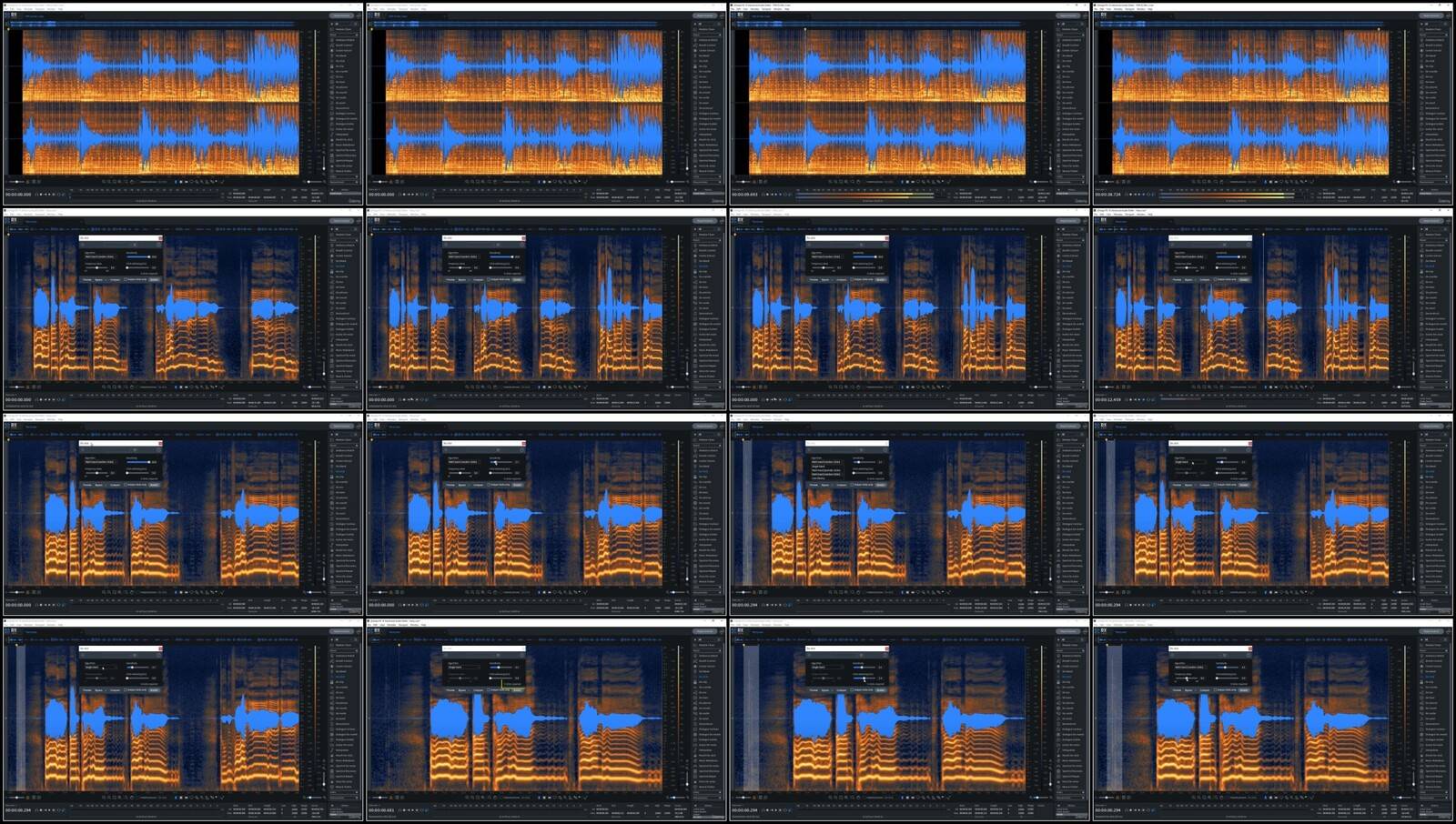The image size is (1456, 824).
Task: Click the 00:00:00.681 timecode readout
Action: (383, 809)
